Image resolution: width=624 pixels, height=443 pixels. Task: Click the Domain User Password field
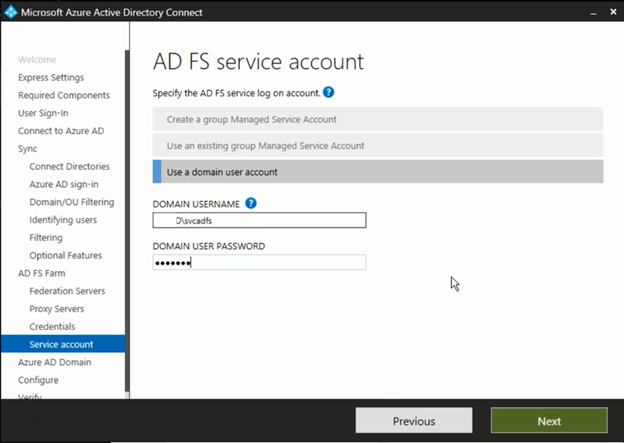click(259, 262)
